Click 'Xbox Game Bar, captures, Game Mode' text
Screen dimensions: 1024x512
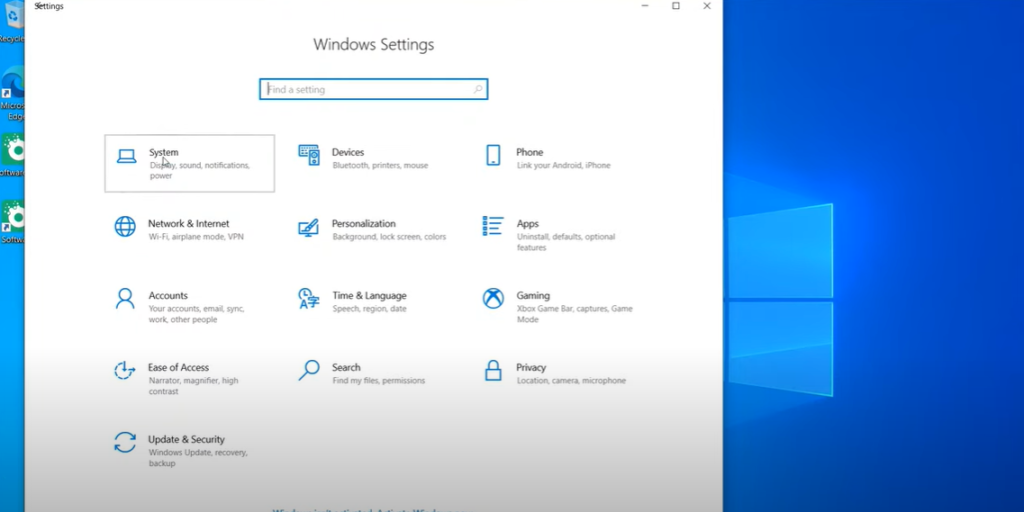[575, 314]
